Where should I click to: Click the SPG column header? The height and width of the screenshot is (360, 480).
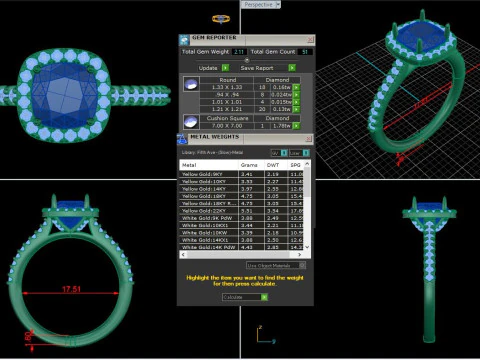pos(296,165)
